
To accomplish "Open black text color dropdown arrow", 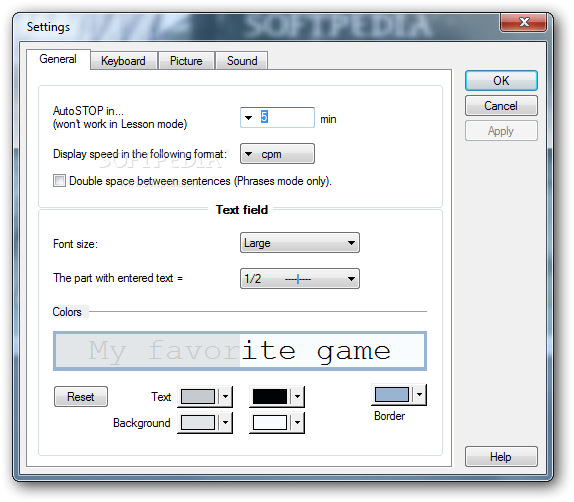I will pos(297,397).
